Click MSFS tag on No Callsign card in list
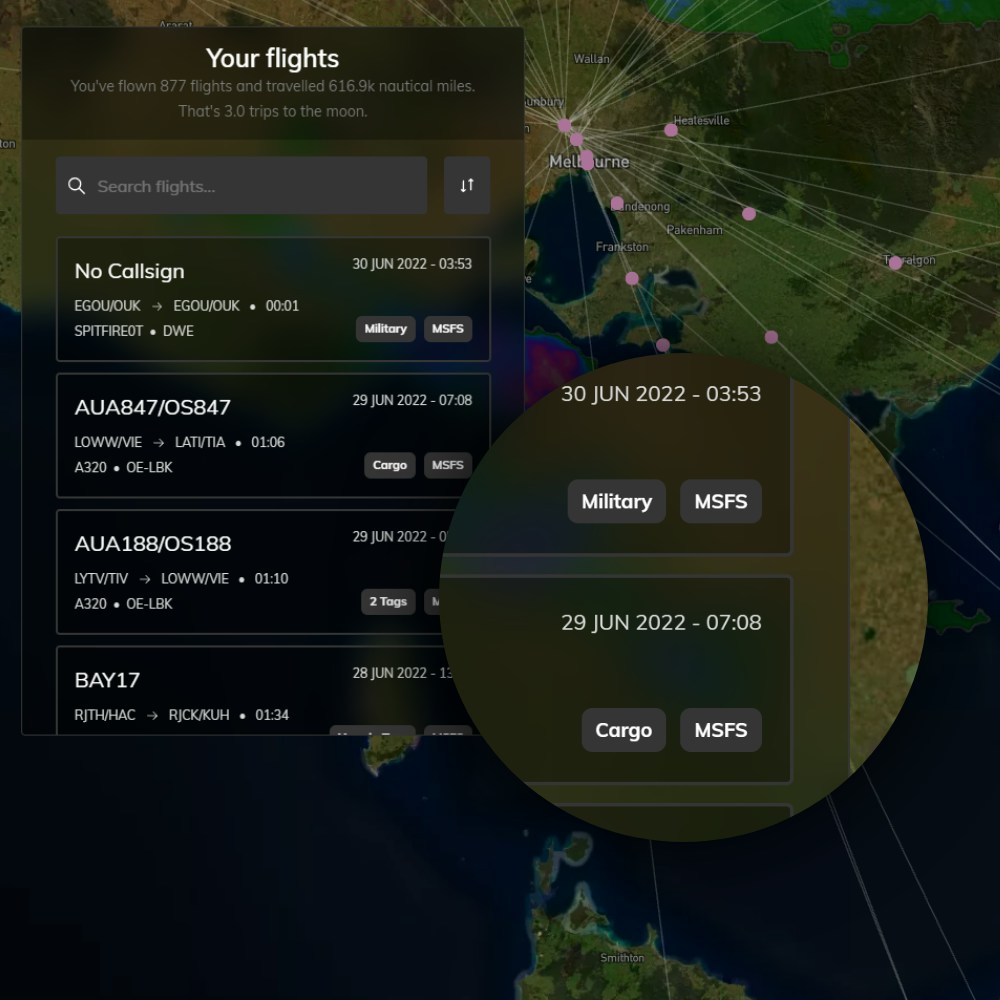Image resolution: width=1000 pixels, height=1000 pixels. tap(447, 329)
